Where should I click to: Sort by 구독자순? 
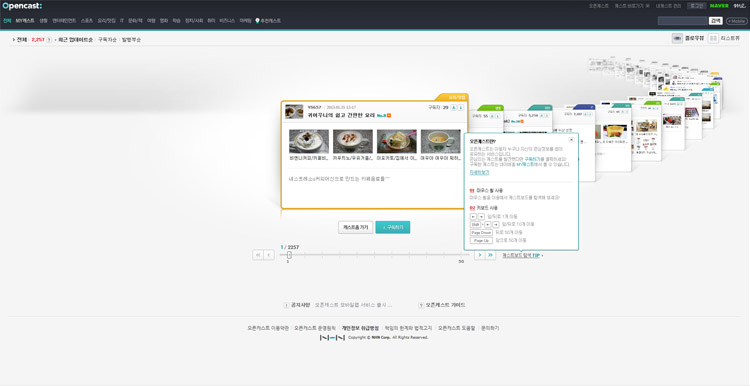pyautogui.click(x=107, y=40)
